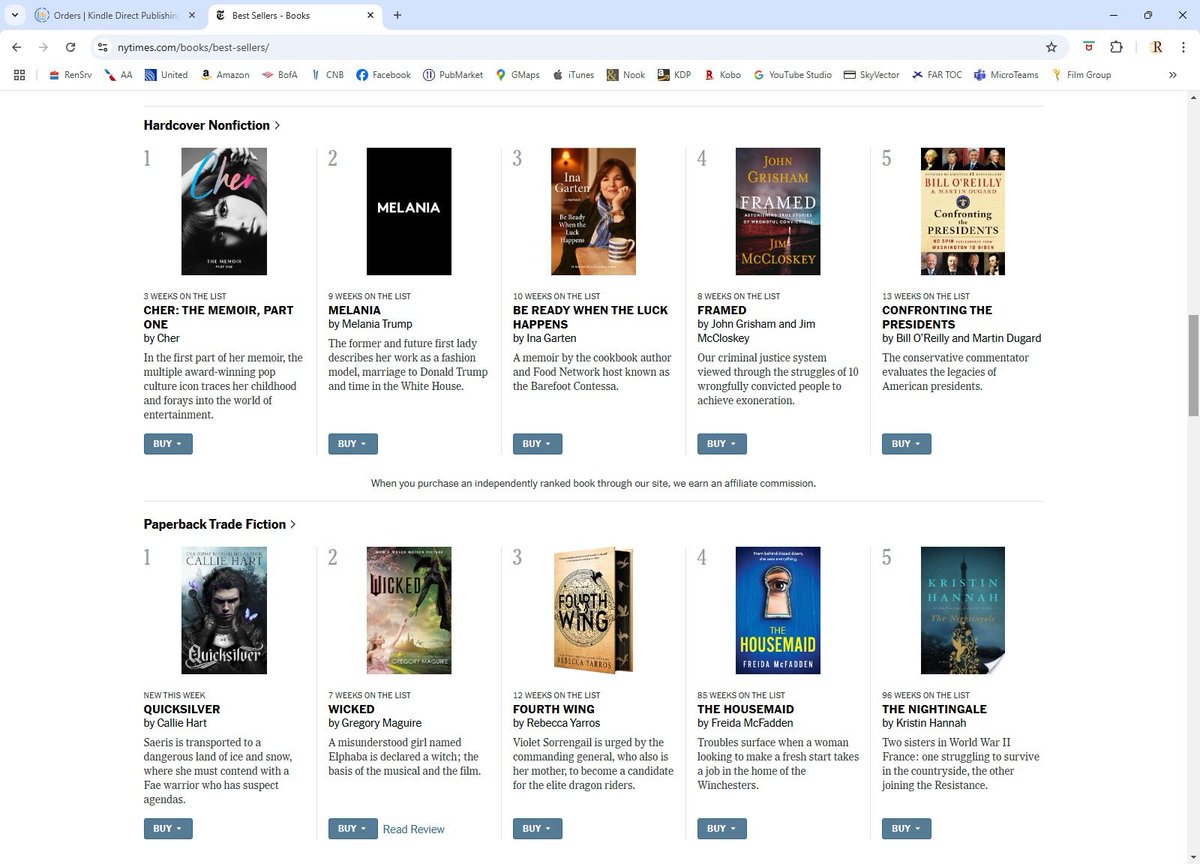Click the Cher memoir book cover

[224, 211]
